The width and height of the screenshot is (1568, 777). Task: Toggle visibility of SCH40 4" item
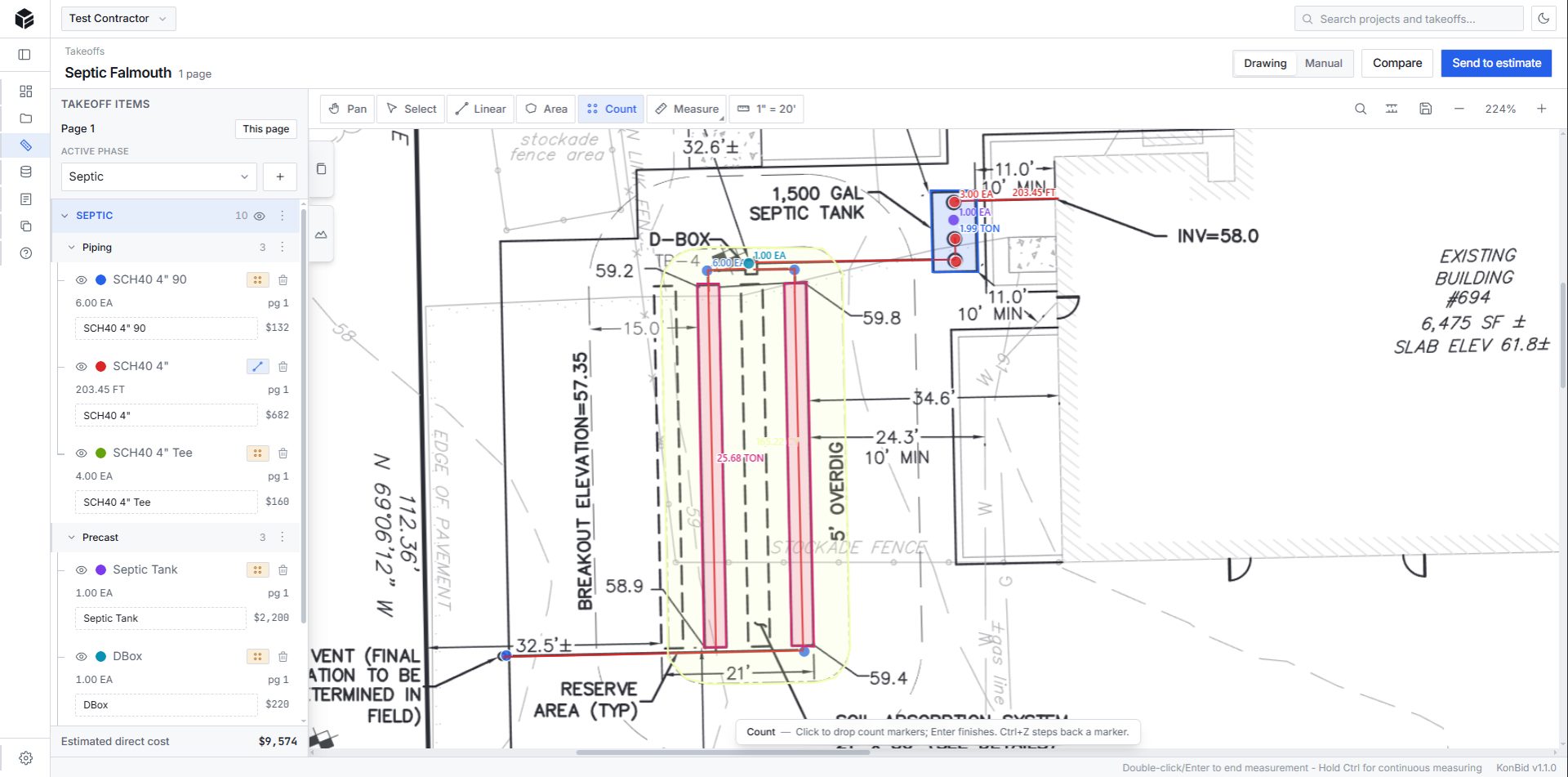click(x=82, y=367)
